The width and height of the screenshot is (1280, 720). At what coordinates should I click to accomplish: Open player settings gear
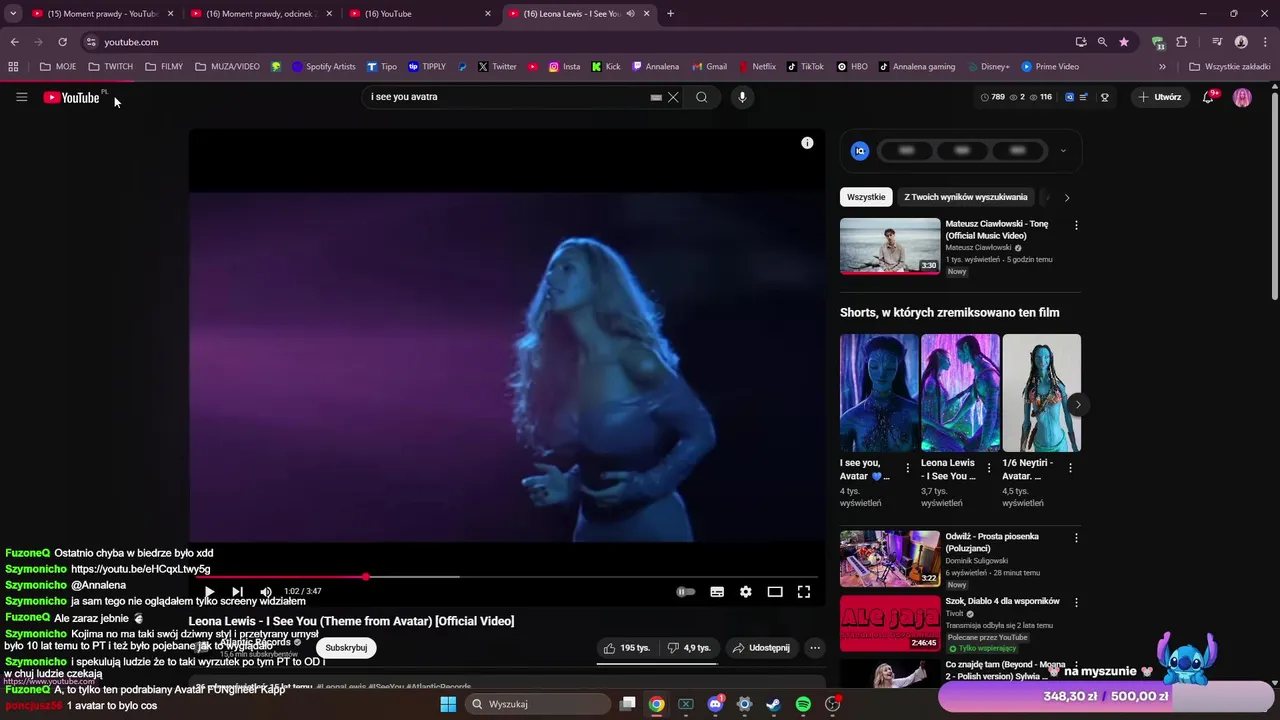745,592
